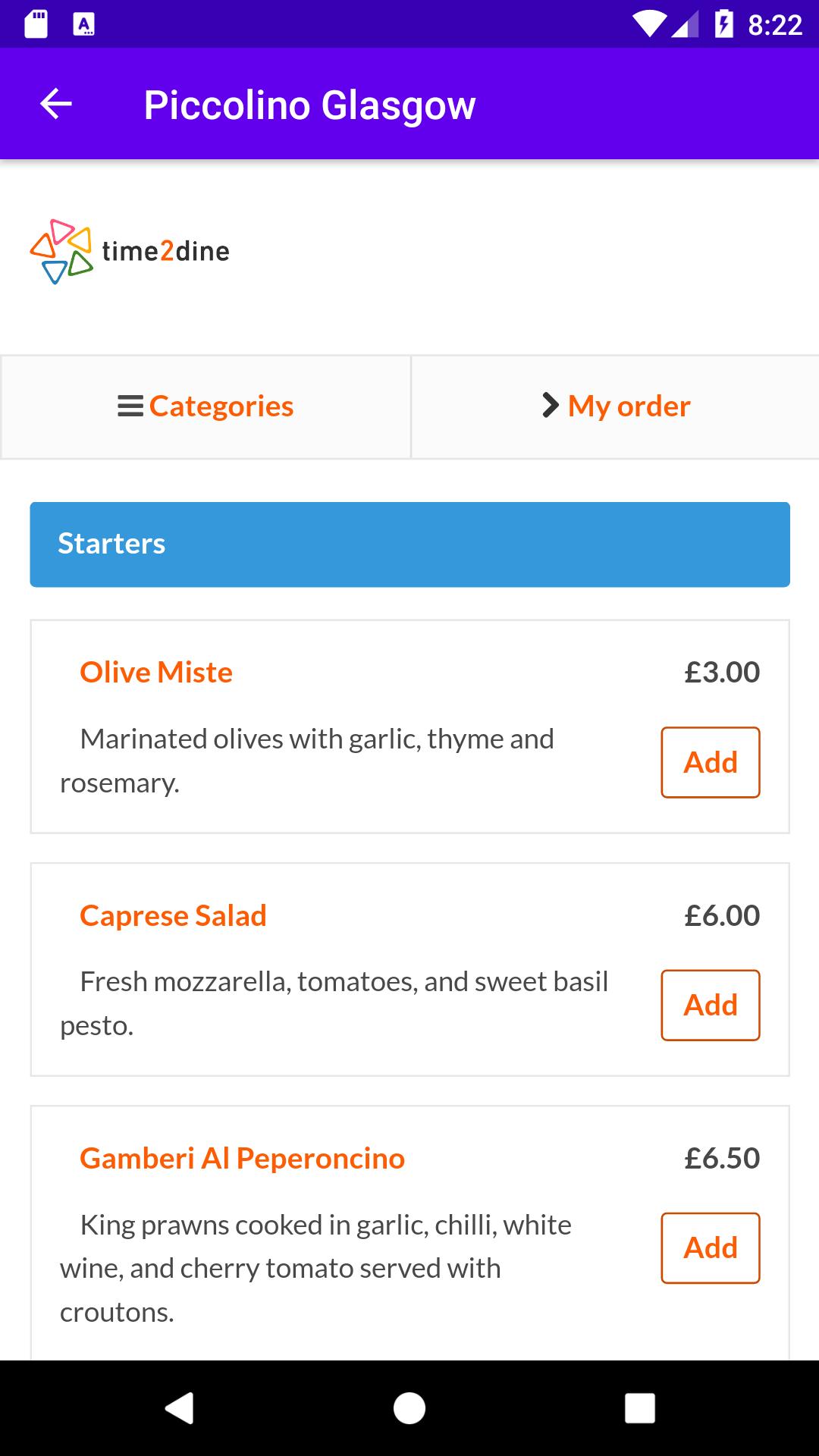Tap the time2dine logo

click(x=130, y=252)
